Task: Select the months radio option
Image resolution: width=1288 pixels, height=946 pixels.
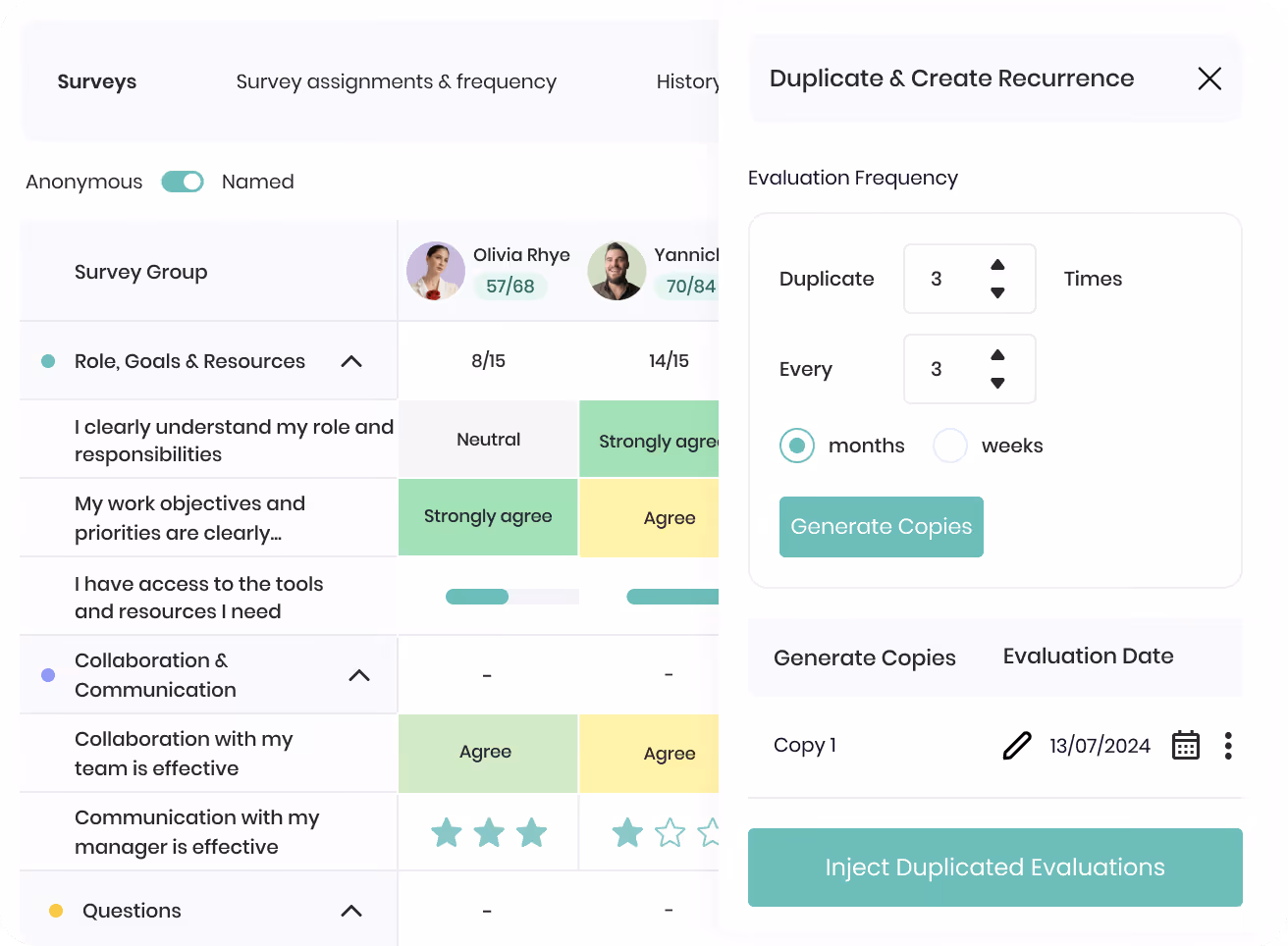Action: [x=797, y=446]
